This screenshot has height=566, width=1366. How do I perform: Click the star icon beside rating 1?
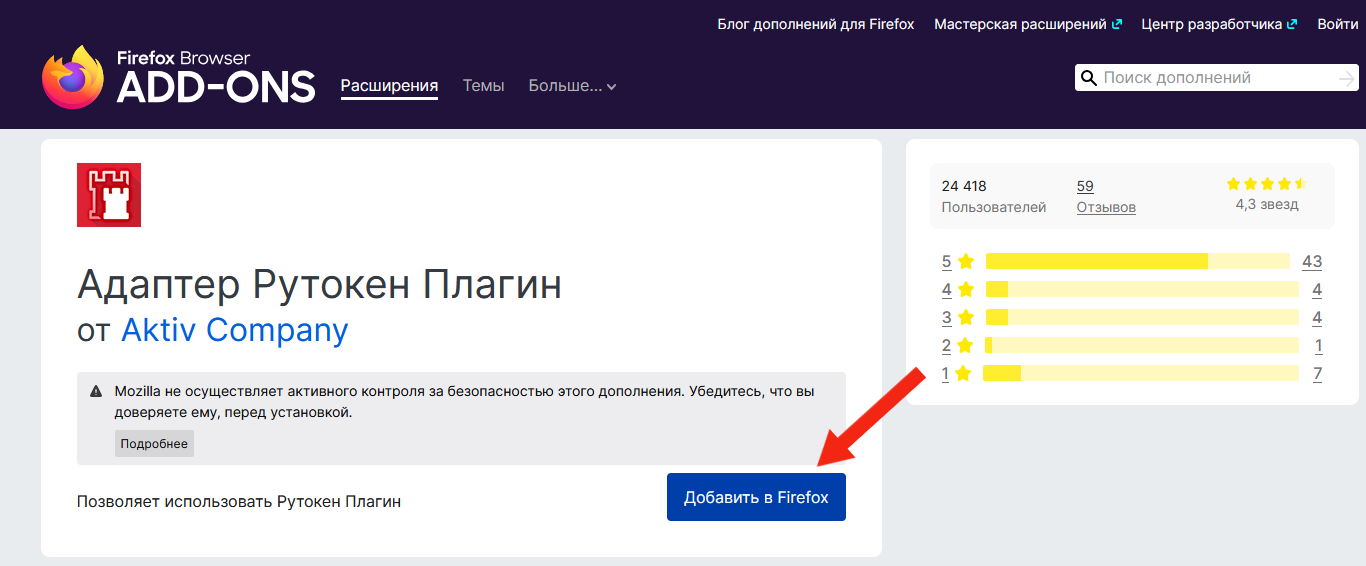[962, 373]
